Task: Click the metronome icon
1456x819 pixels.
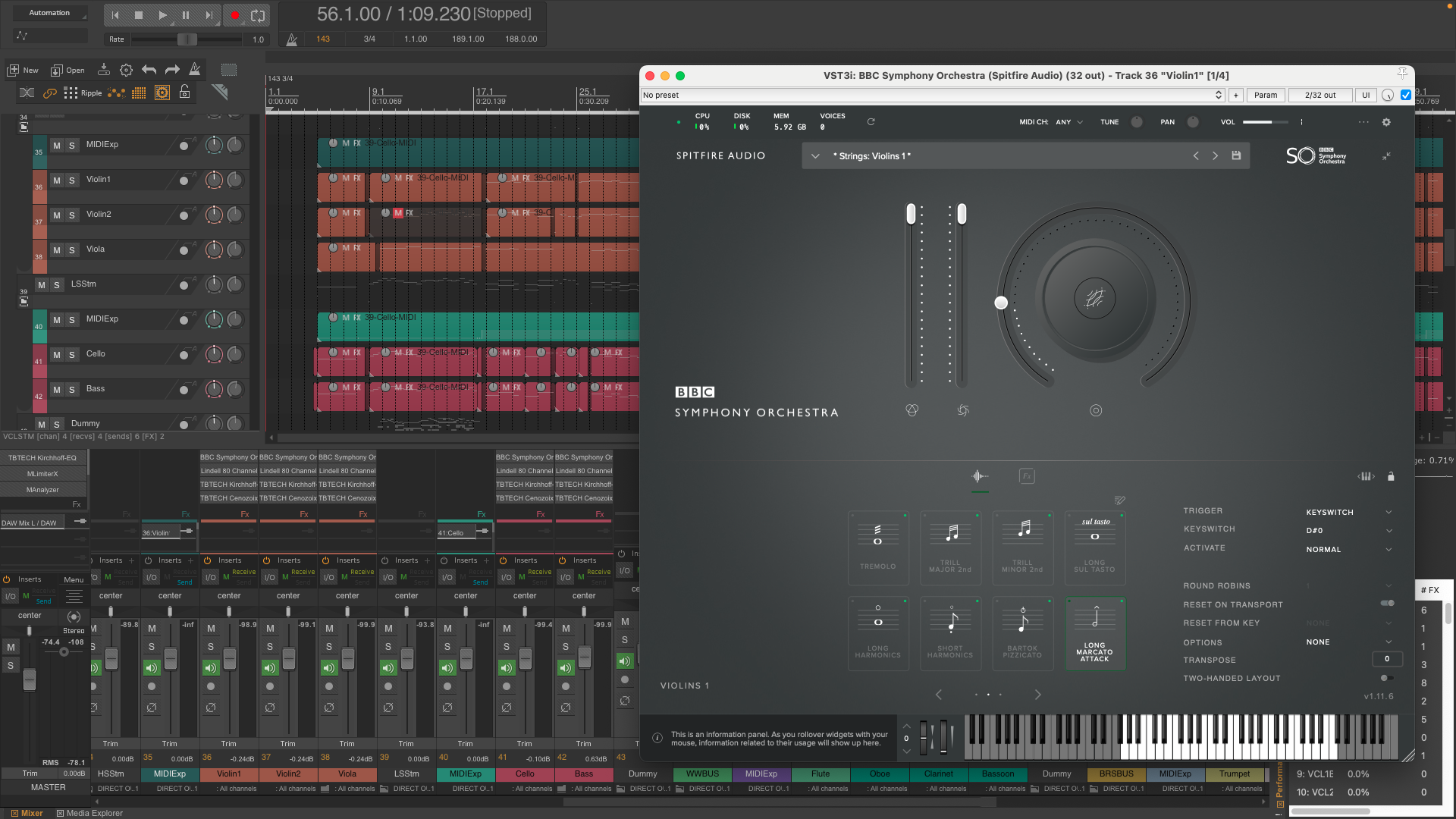Action: [x=292, y=39]
